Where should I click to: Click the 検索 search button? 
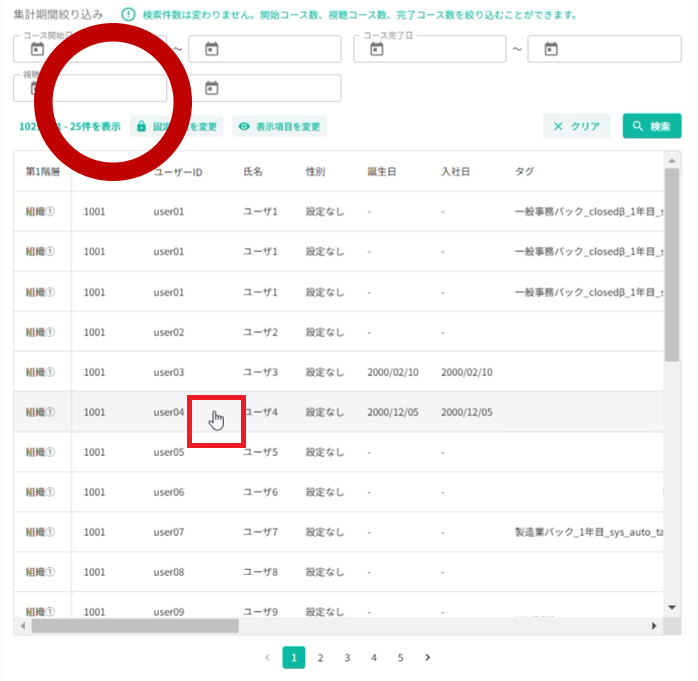click(x=652, y=126)
